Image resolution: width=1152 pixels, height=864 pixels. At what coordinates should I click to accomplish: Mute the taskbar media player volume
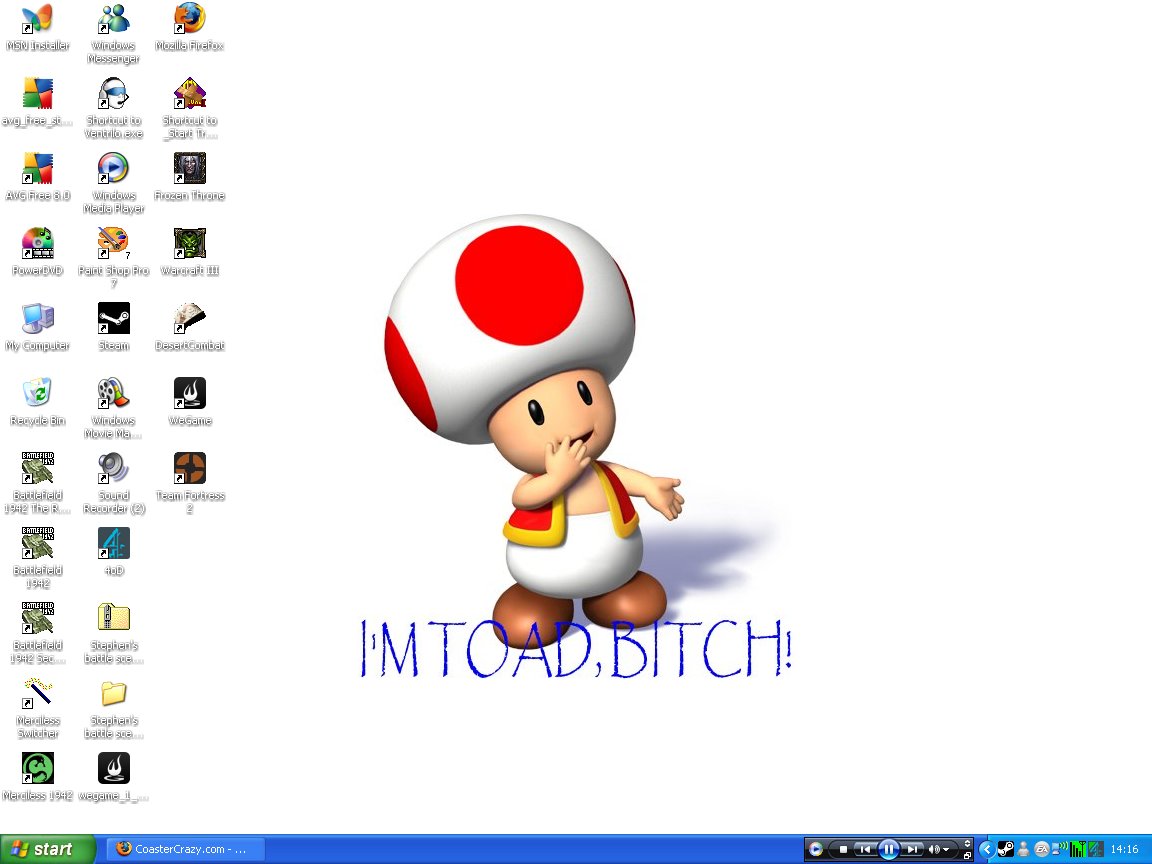934,849
